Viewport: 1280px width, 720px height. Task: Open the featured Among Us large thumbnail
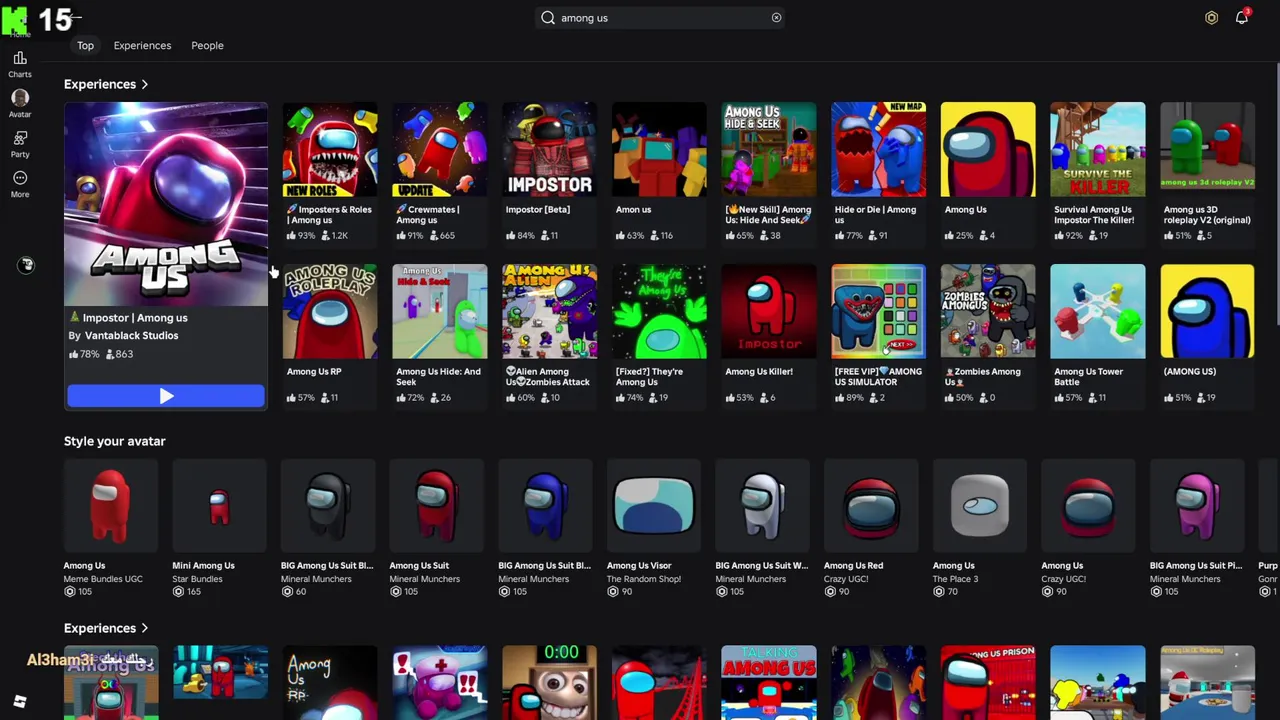click(166, 203)
